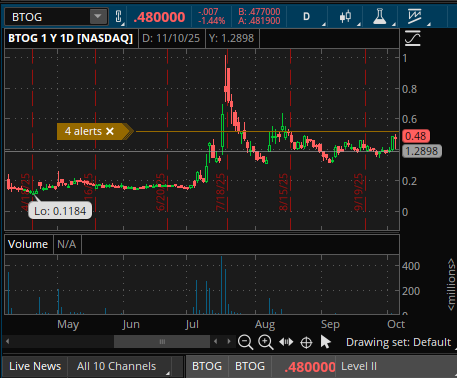Click the 6/20/25 expiration date marker
The image size is (457, 378).
click(161, 192)
